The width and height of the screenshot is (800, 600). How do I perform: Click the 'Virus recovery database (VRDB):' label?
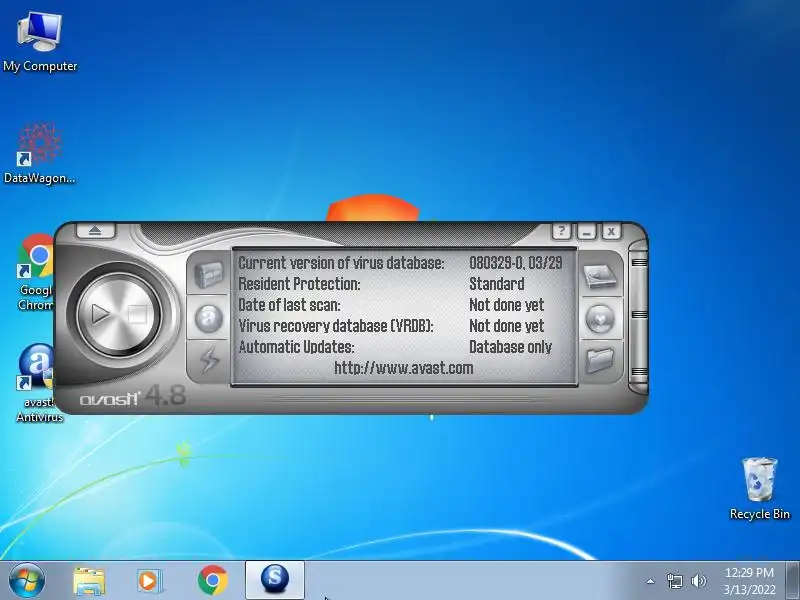point(336,326)
